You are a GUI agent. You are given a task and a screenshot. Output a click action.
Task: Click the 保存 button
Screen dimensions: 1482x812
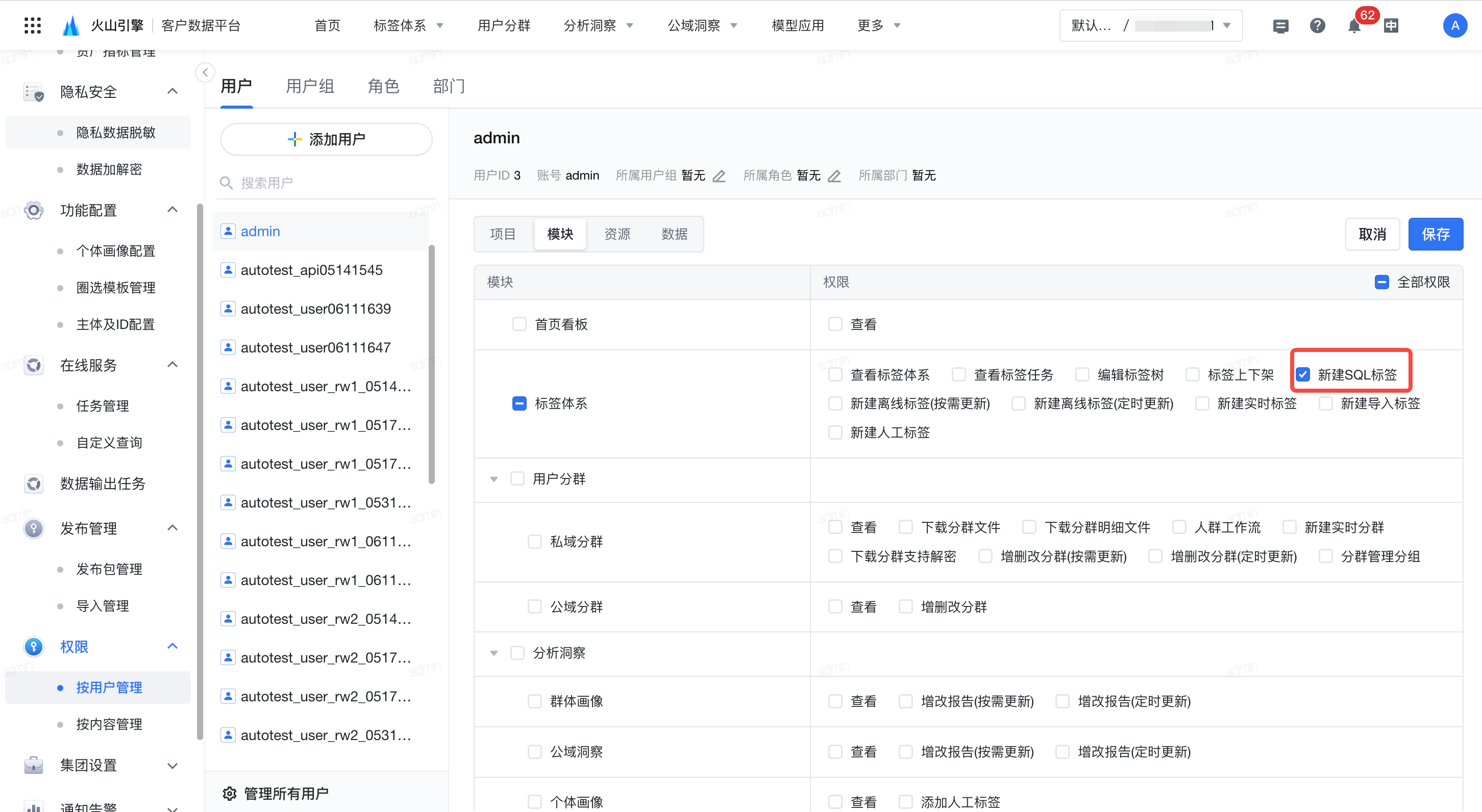pos(1436,234)
